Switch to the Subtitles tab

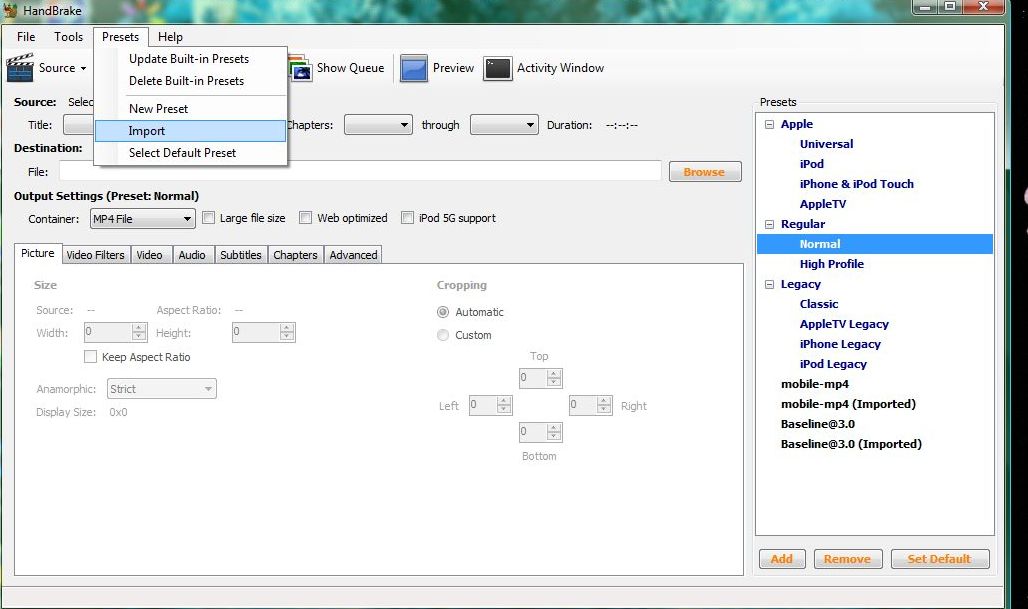point(240,255)
